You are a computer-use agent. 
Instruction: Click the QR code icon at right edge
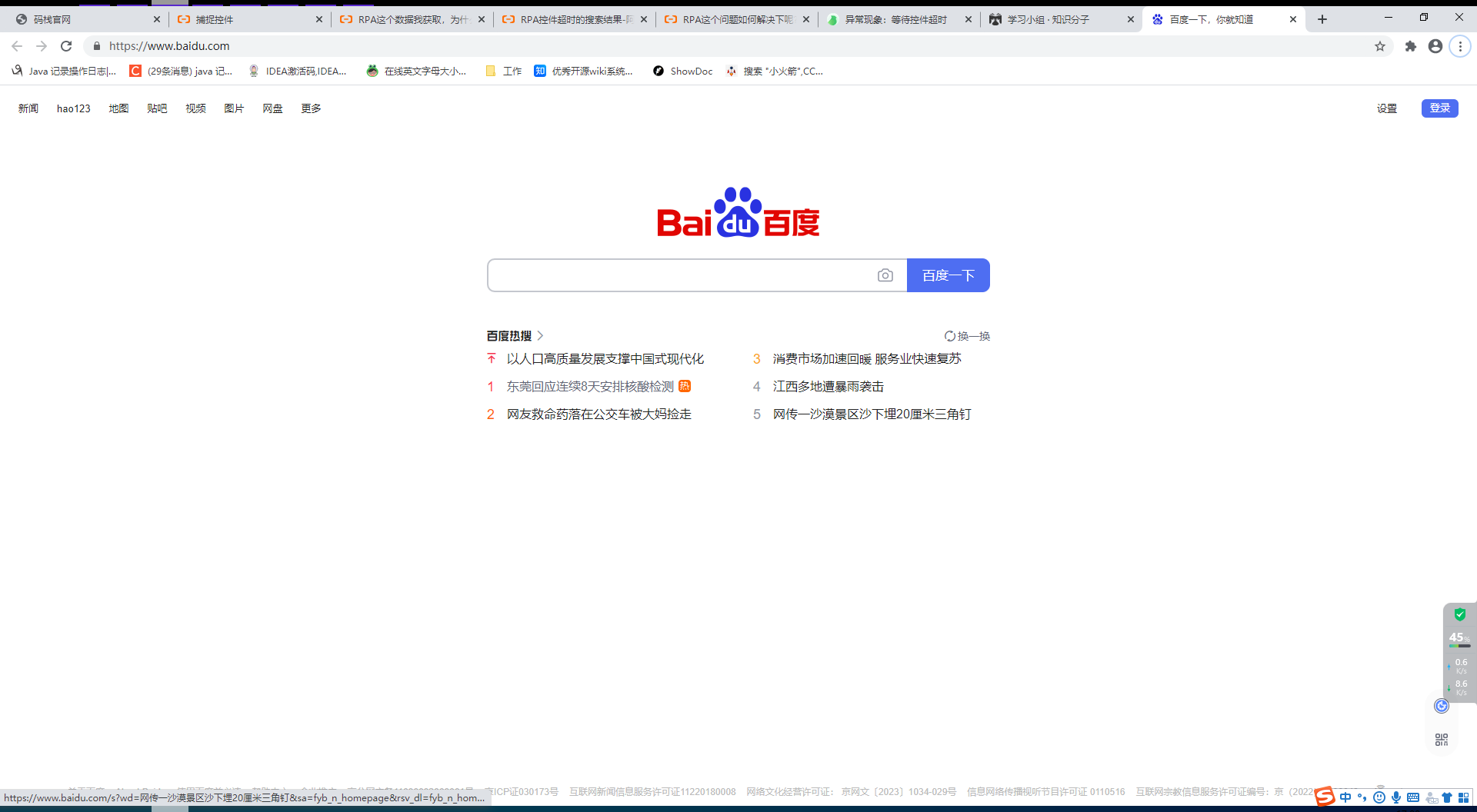1442,740
